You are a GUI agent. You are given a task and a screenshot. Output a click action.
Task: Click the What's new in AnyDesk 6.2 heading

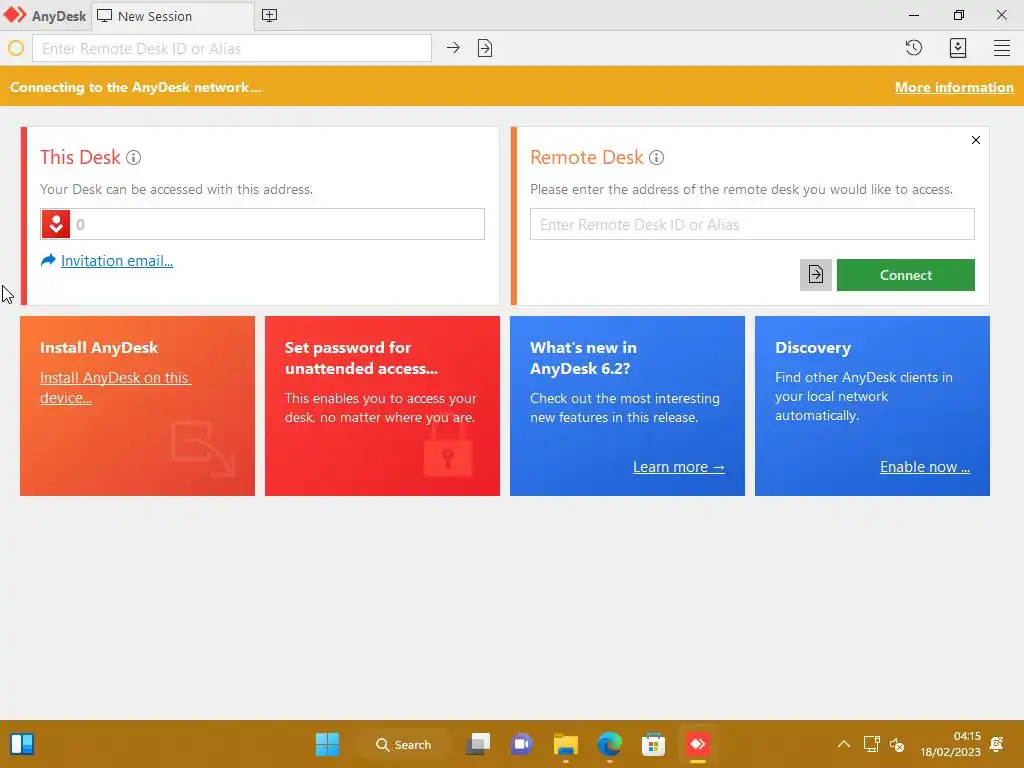583,358
